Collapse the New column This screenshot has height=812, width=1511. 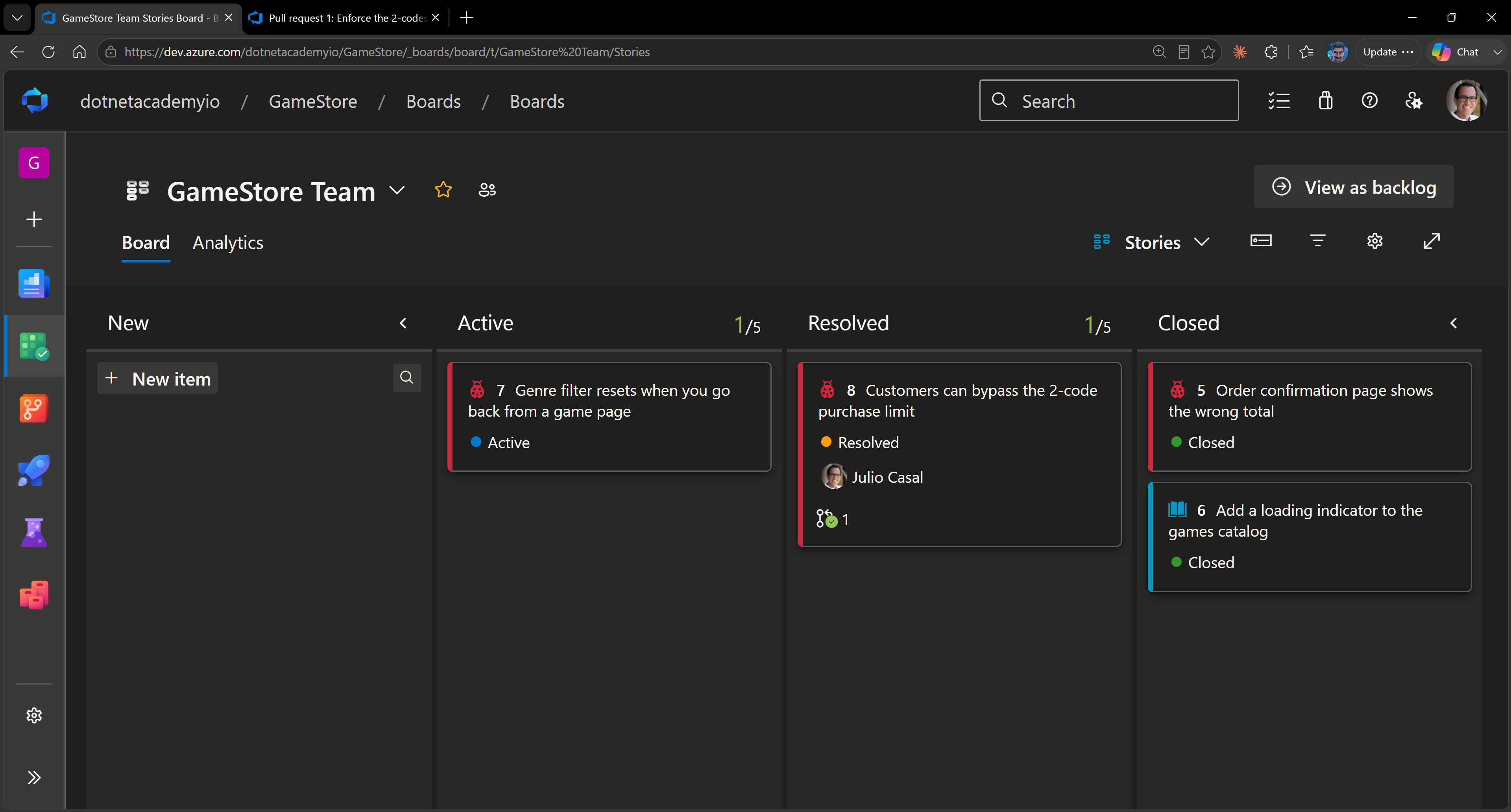403,323
